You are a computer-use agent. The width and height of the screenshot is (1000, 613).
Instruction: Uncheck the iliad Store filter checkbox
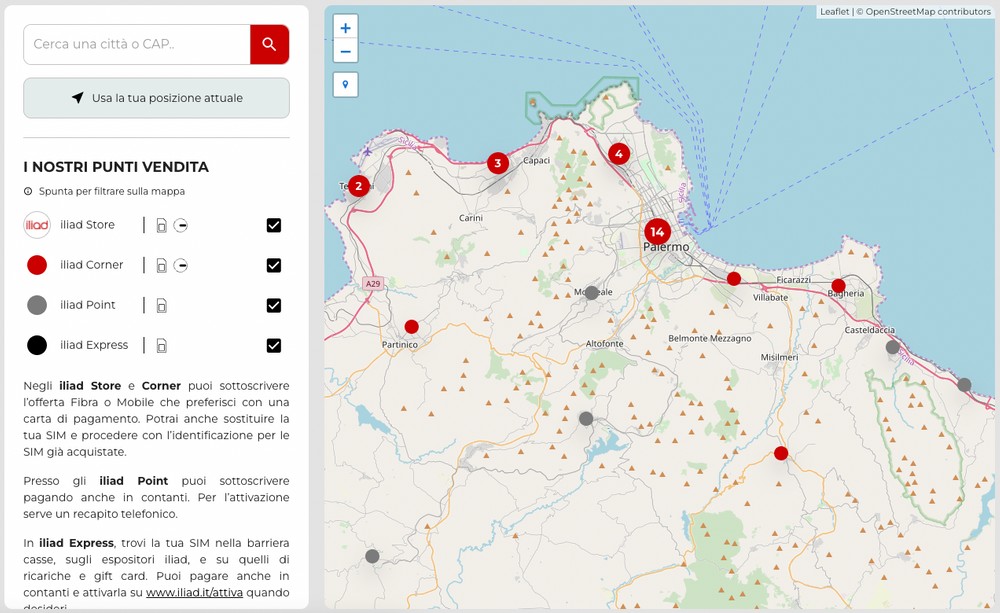point(274,225)
